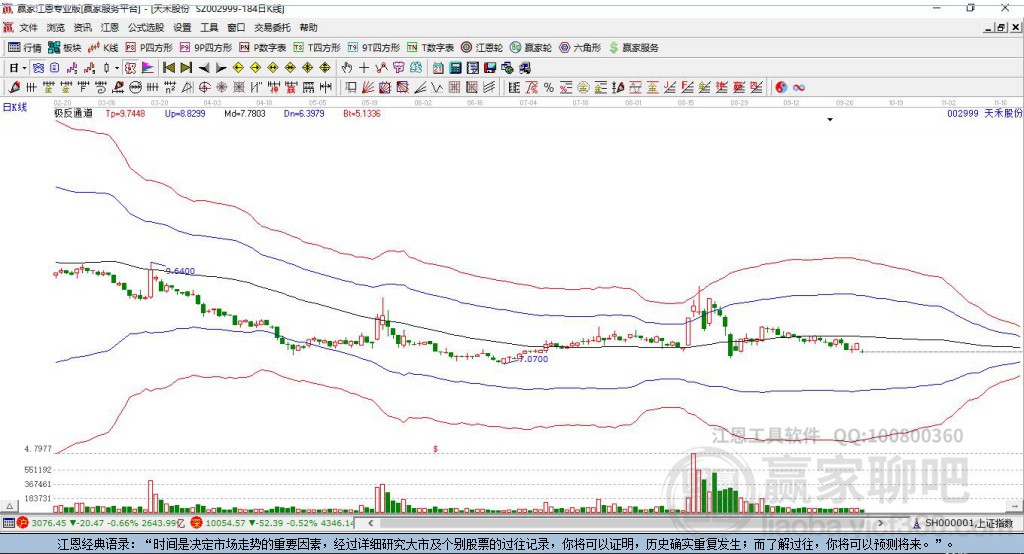Open the 江恩轮 tool
1024x554 pixels.
[x=482, y=48]
